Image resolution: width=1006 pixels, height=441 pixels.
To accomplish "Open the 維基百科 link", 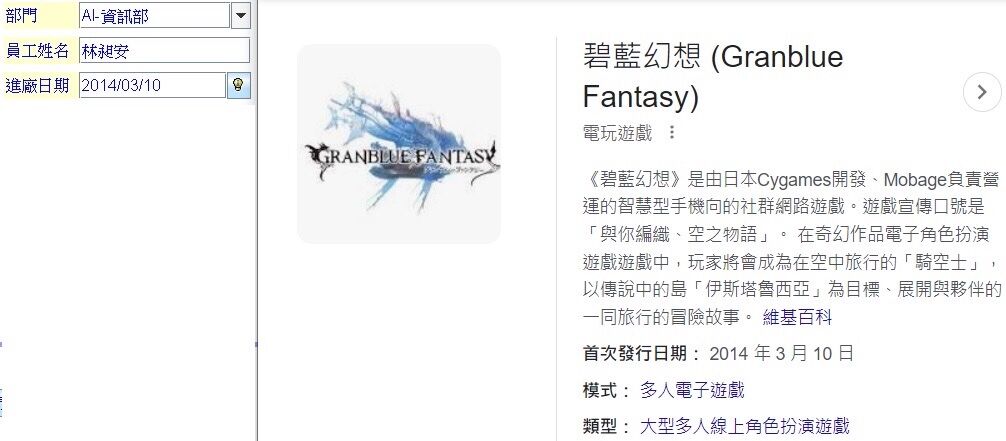I will coord(797,317).
